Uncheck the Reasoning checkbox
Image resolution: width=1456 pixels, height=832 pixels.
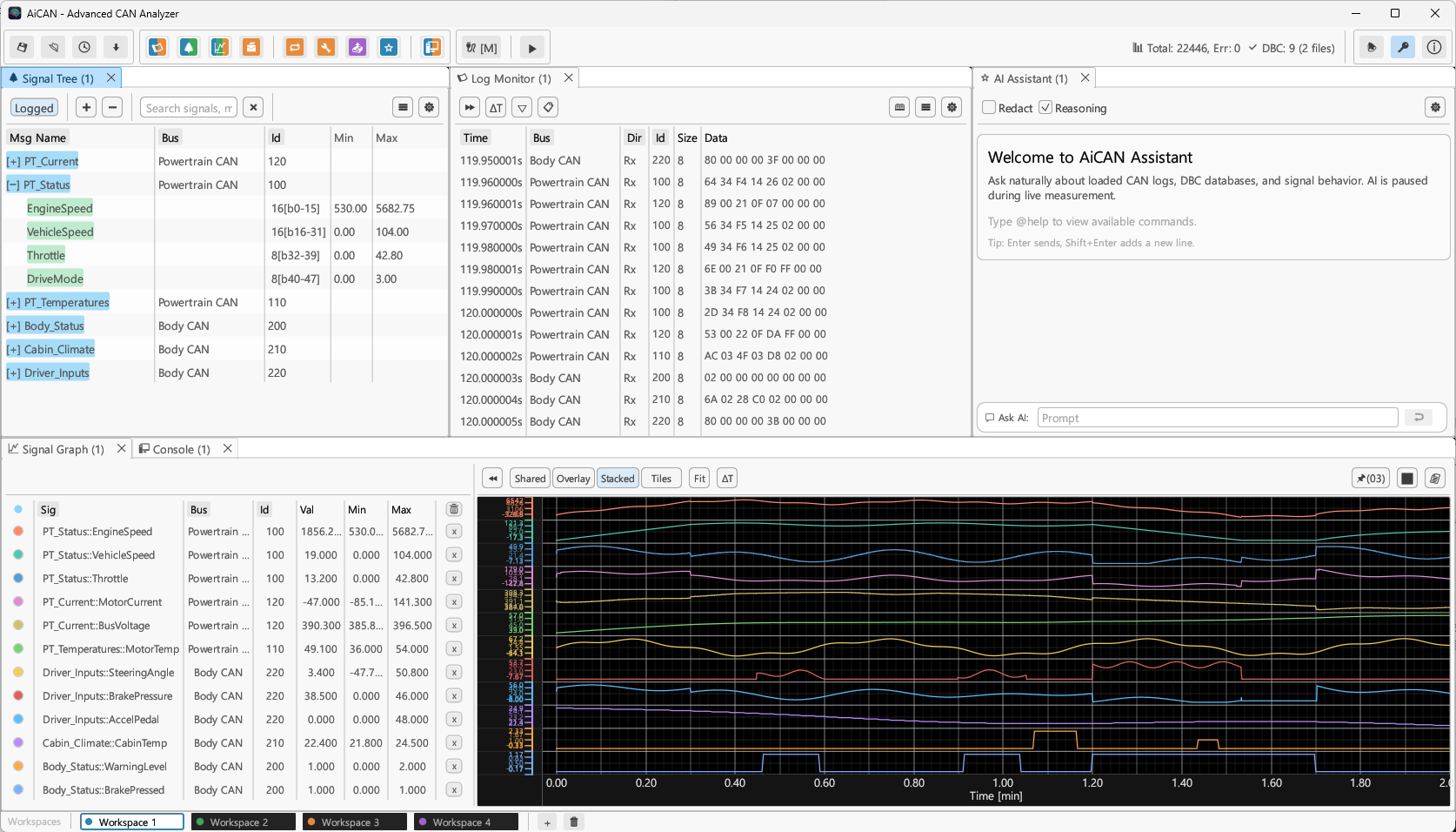click(1045, 108)
